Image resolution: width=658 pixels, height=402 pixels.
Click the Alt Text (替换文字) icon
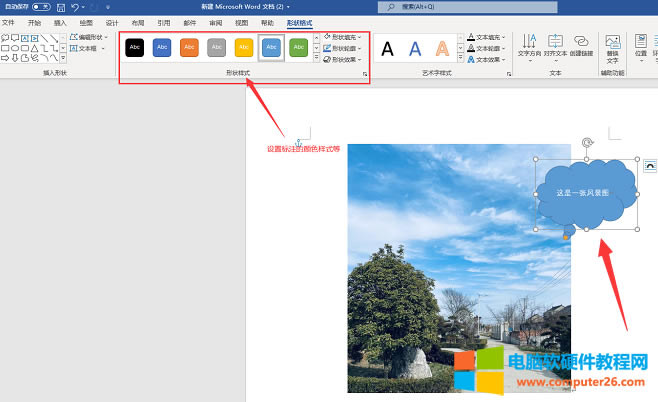click(612, 46)
